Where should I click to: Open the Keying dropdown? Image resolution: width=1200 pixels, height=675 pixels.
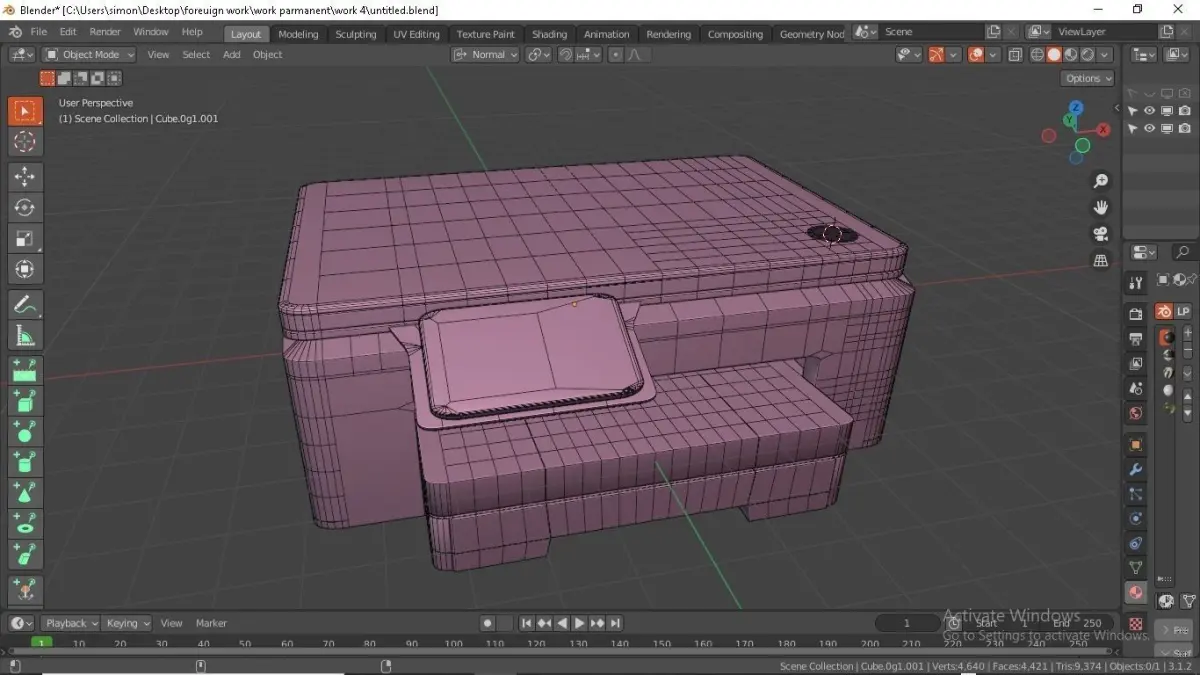click(127, 623)
